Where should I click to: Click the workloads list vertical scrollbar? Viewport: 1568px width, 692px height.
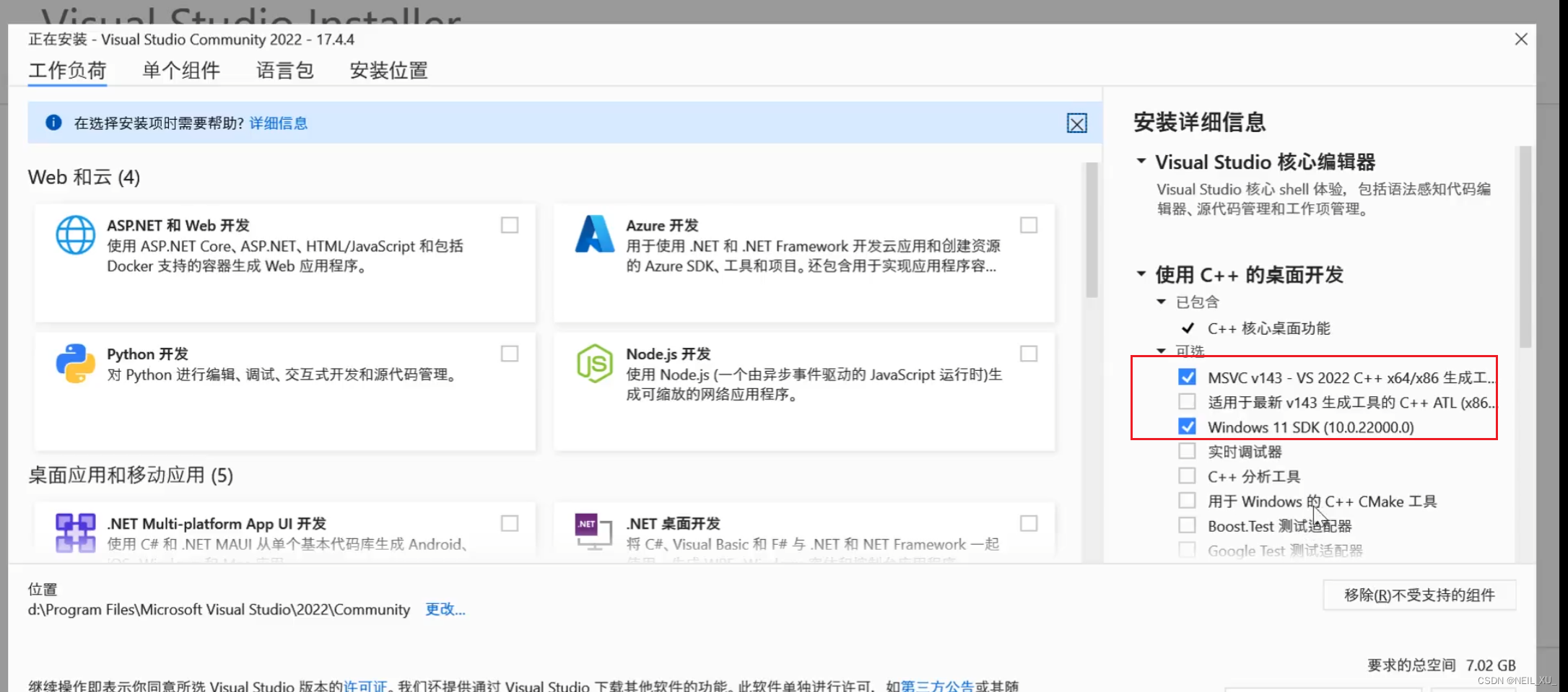coord(1092,229)
